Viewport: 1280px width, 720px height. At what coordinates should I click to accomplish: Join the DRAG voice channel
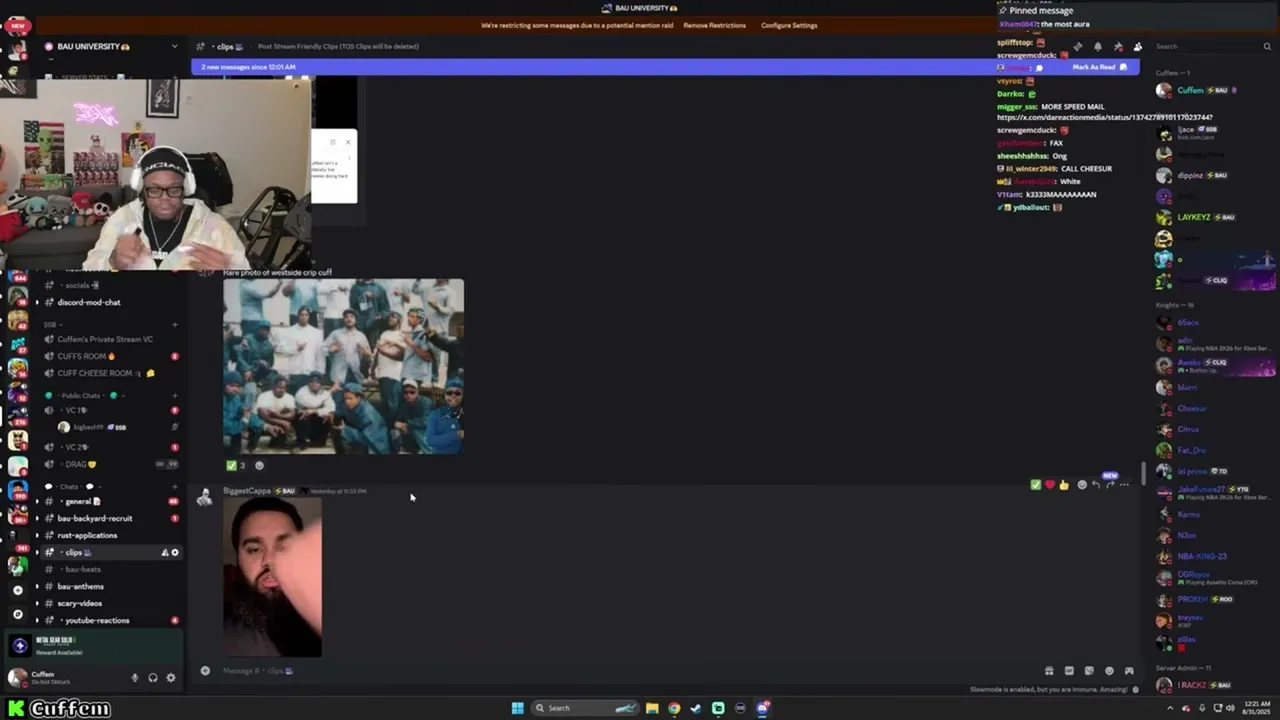(x=110, y=464)
